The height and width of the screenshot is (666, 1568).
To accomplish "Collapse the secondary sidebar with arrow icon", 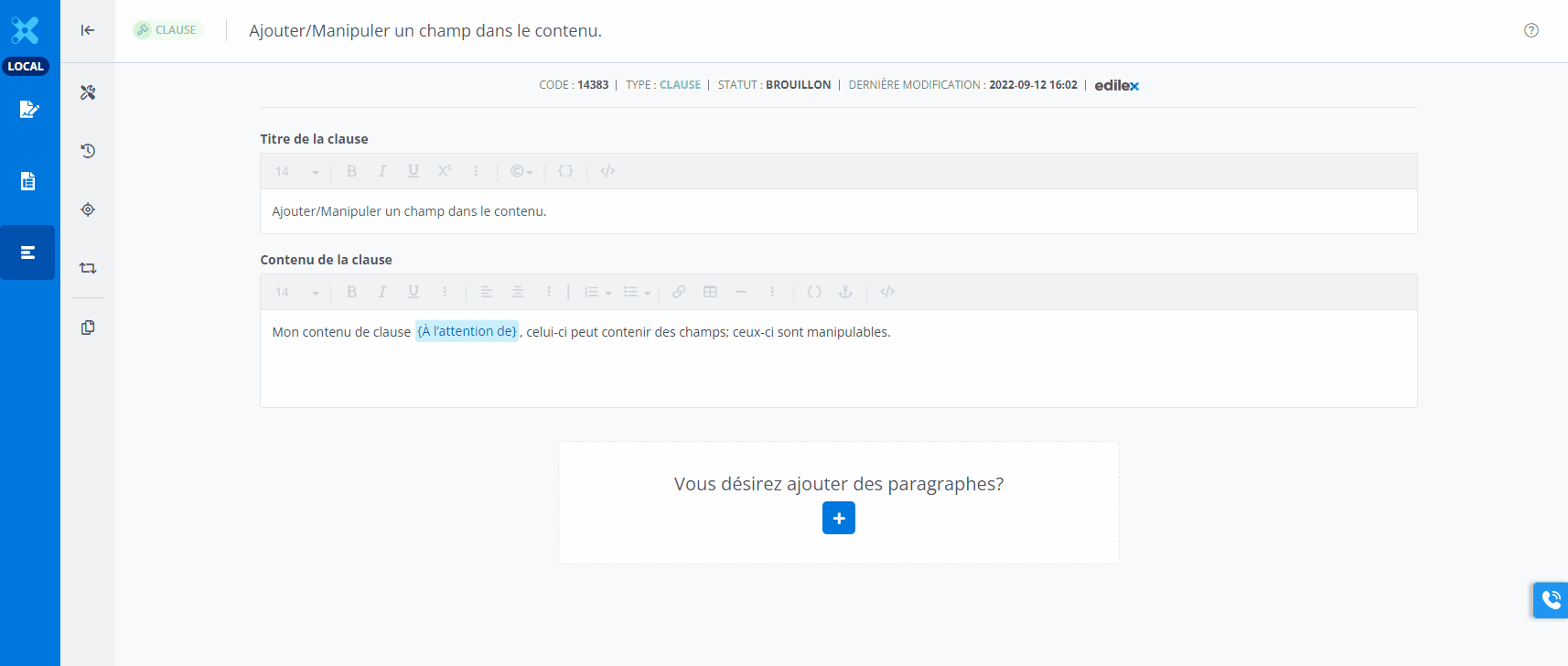I will tap(88, 30).
